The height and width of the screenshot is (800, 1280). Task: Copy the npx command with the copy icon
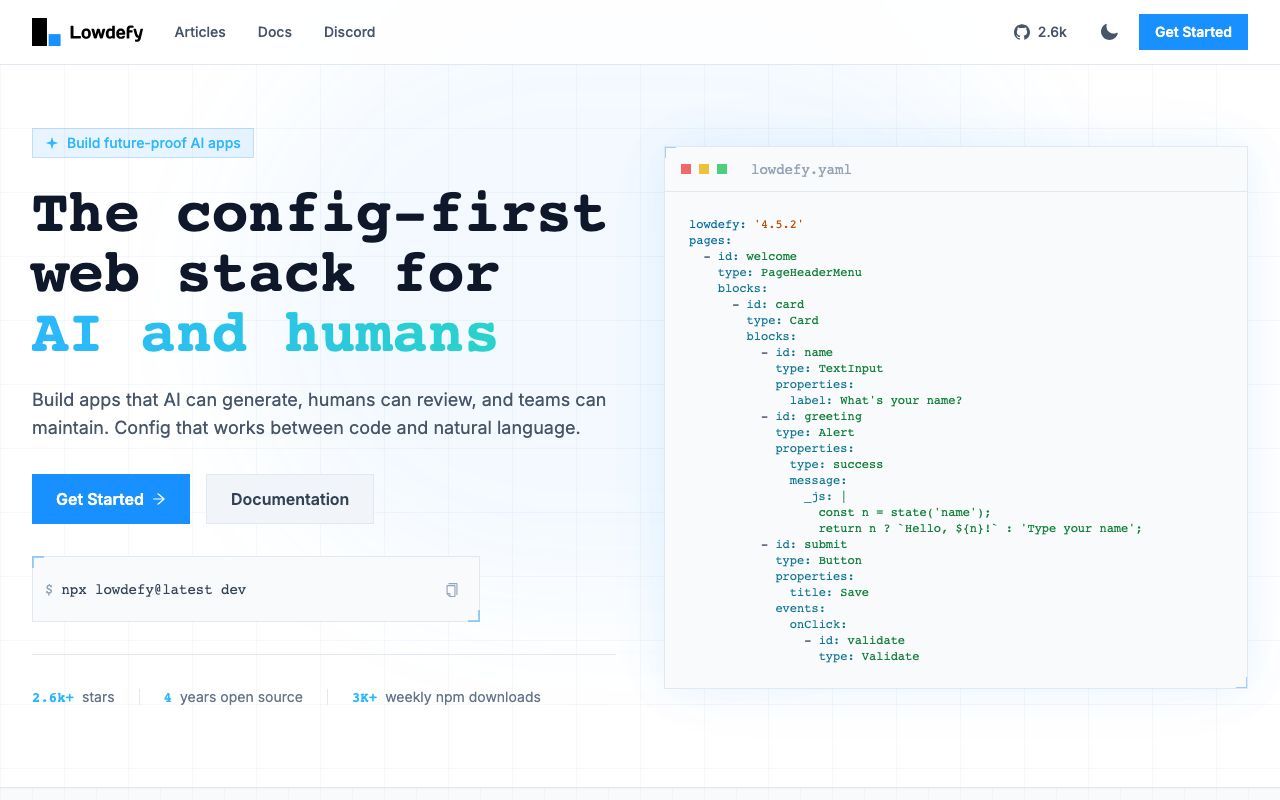[x=452, y=590]
